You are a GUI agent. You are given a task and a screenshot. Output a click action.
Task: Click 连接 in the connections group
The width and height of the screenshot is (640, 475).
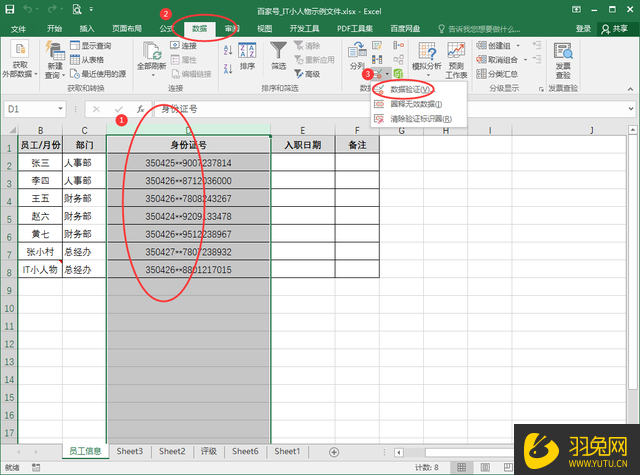point(183,45)
